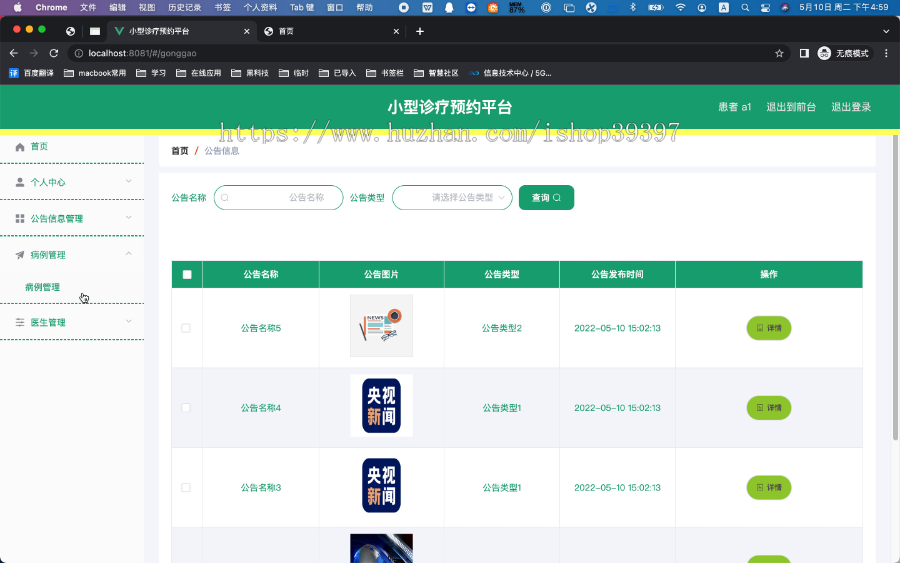Viewport: 900px width, 563px height.
Task: Click the 央视新闻 thumbnail for 公告名称4
Action: point(381,406)
